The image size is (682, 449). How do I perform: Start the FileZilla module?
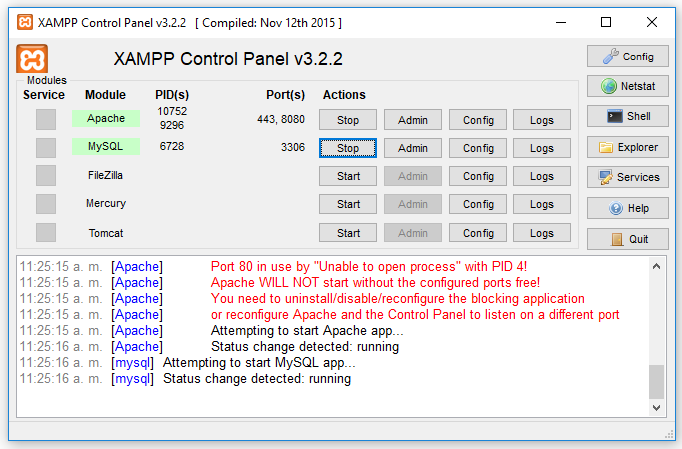[x=348, y=176]
